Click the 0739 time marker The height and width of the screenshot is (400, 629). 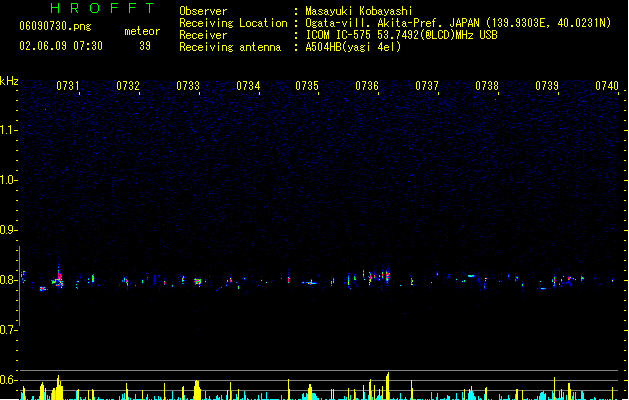click(547, 86)
